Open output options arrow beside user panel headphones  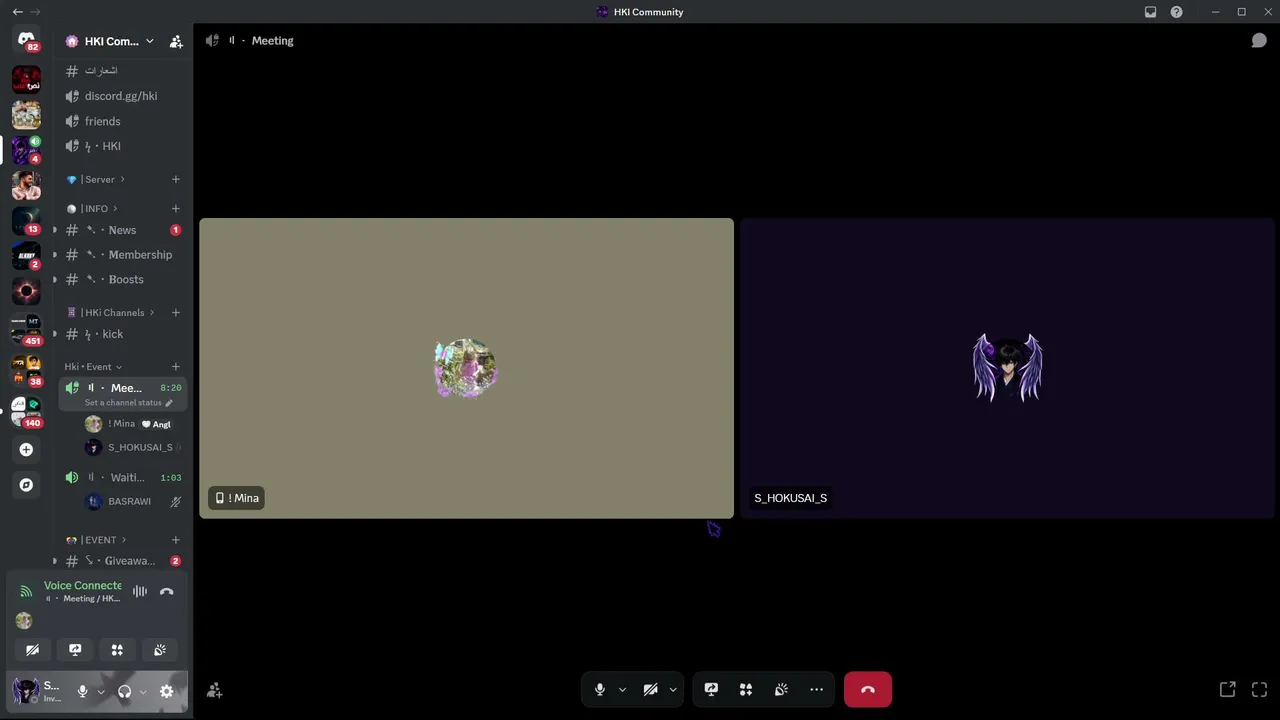[143, 691]
